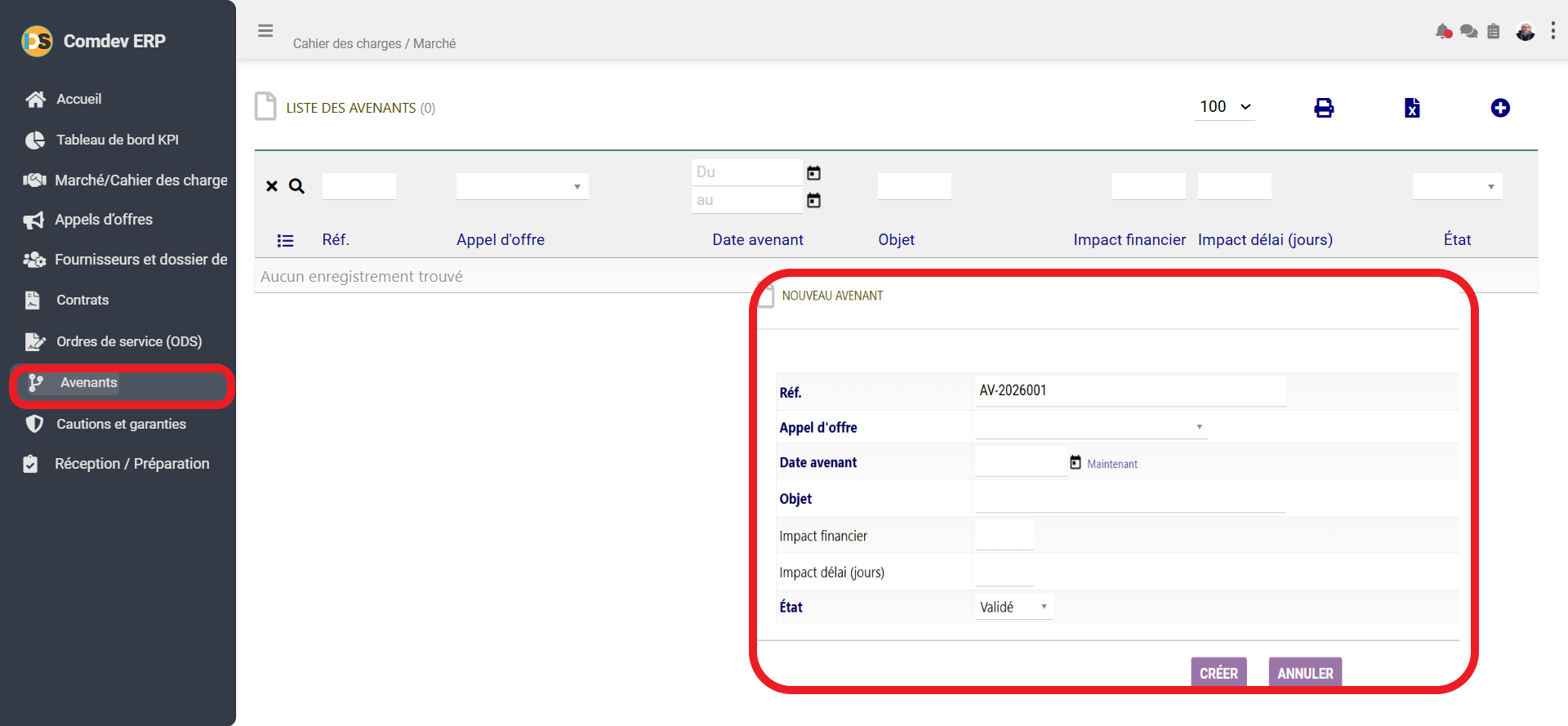Open the clipboard tasks icon
Viewport: 1568px width, 726px height.
[1494, 32]
